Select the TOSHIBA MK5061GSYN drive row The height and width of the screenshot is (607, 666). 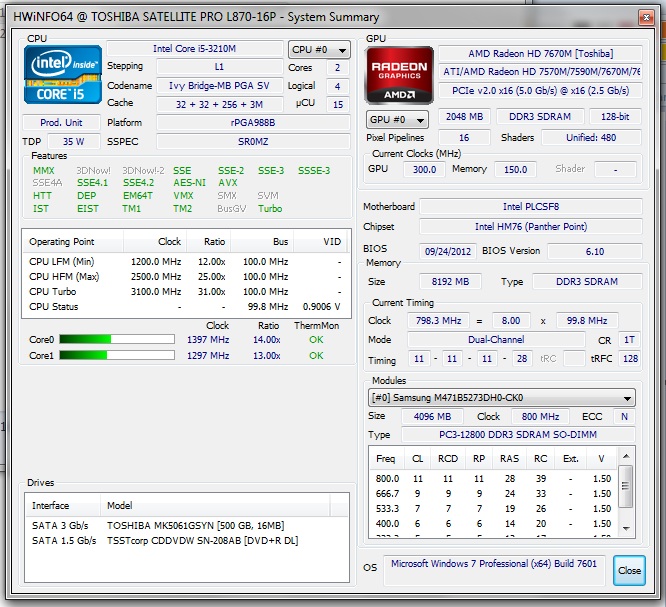click(187, 526)
